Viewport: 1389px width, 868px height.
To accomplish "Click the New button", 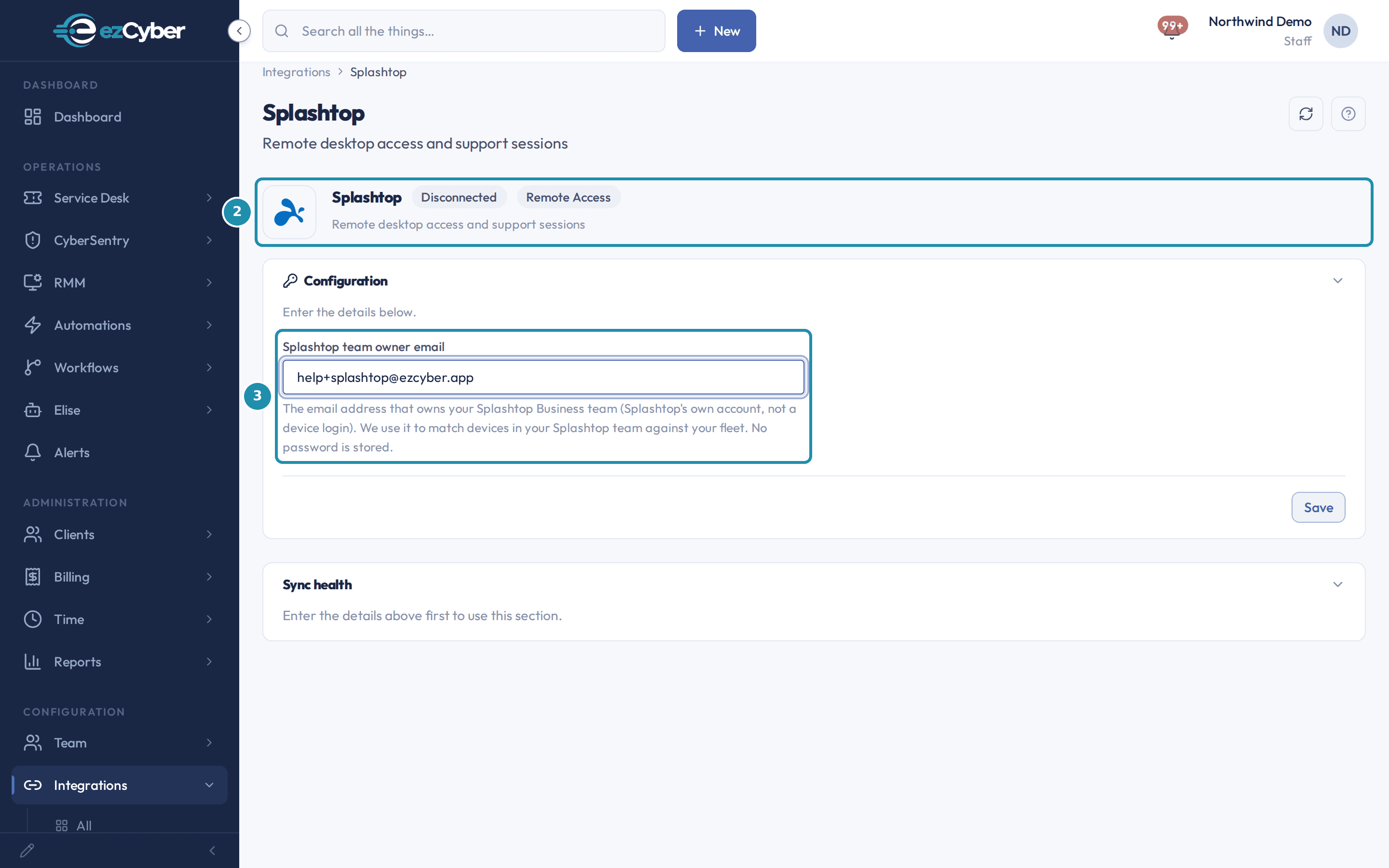I will pyautogui.click(x=716, y=31).
